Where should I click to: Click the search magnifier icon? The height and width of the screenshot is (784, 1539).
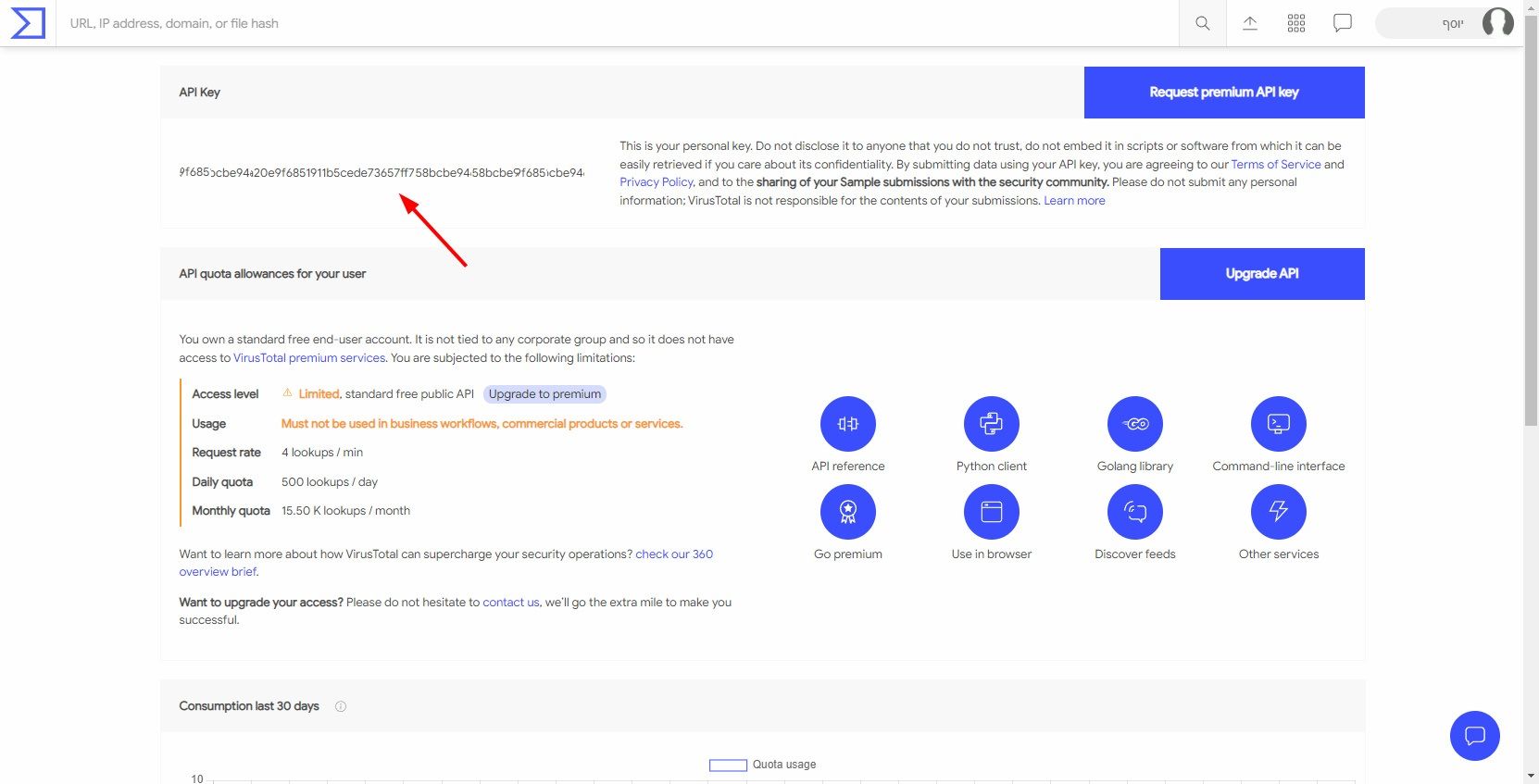click(1202, 23)
